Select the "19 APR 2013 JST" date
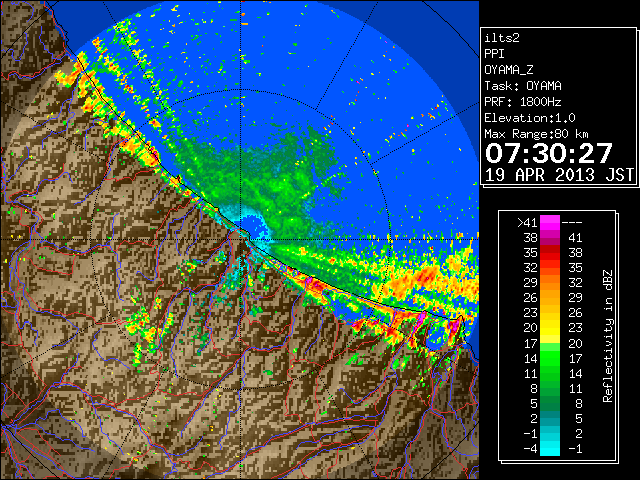 (x=559, y=175)
